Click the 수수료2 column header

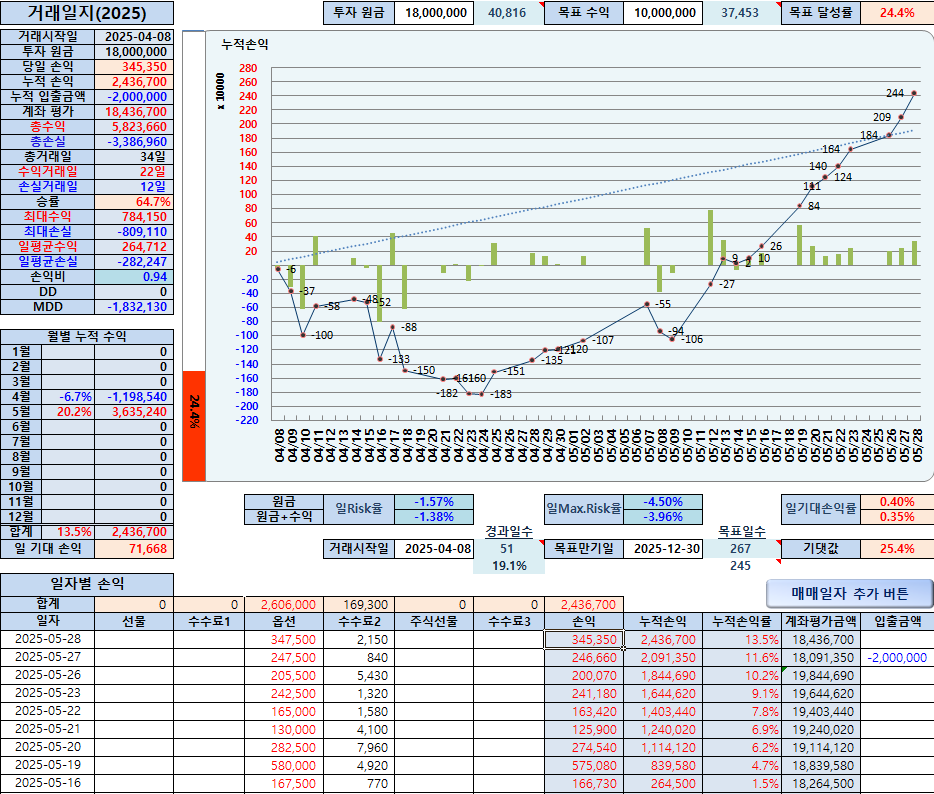[x=359, y=621]
